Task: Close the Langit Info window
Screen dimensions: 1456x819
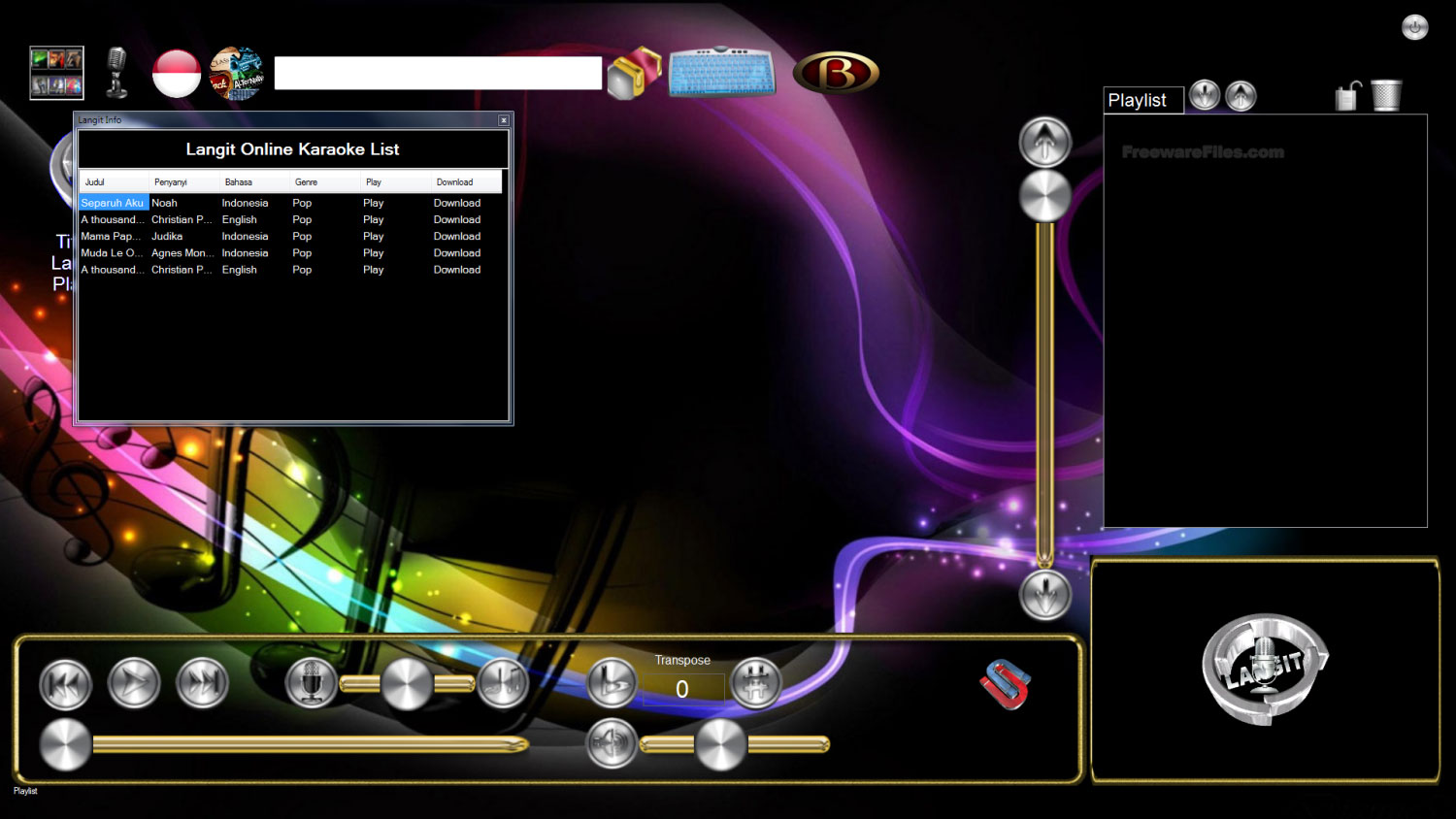Action: click(x=504, y=120)
